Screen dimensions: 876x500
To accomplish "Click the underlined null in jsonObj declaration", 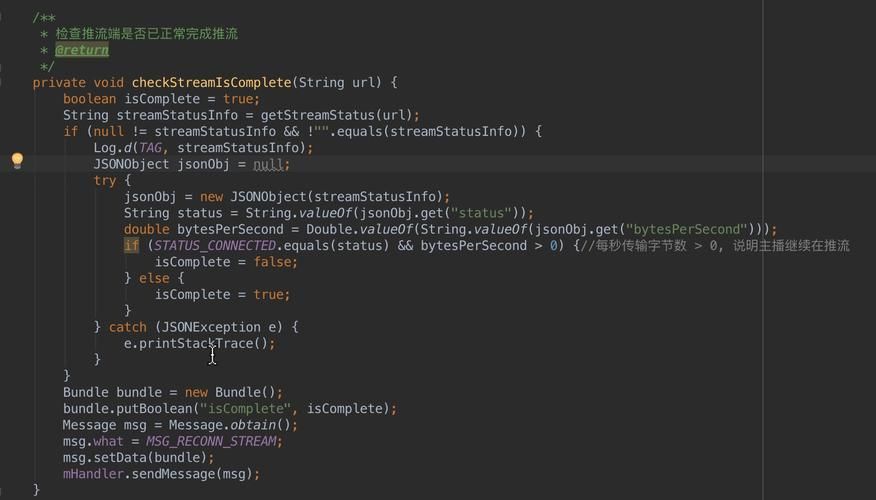I will [x=269, y=164].
